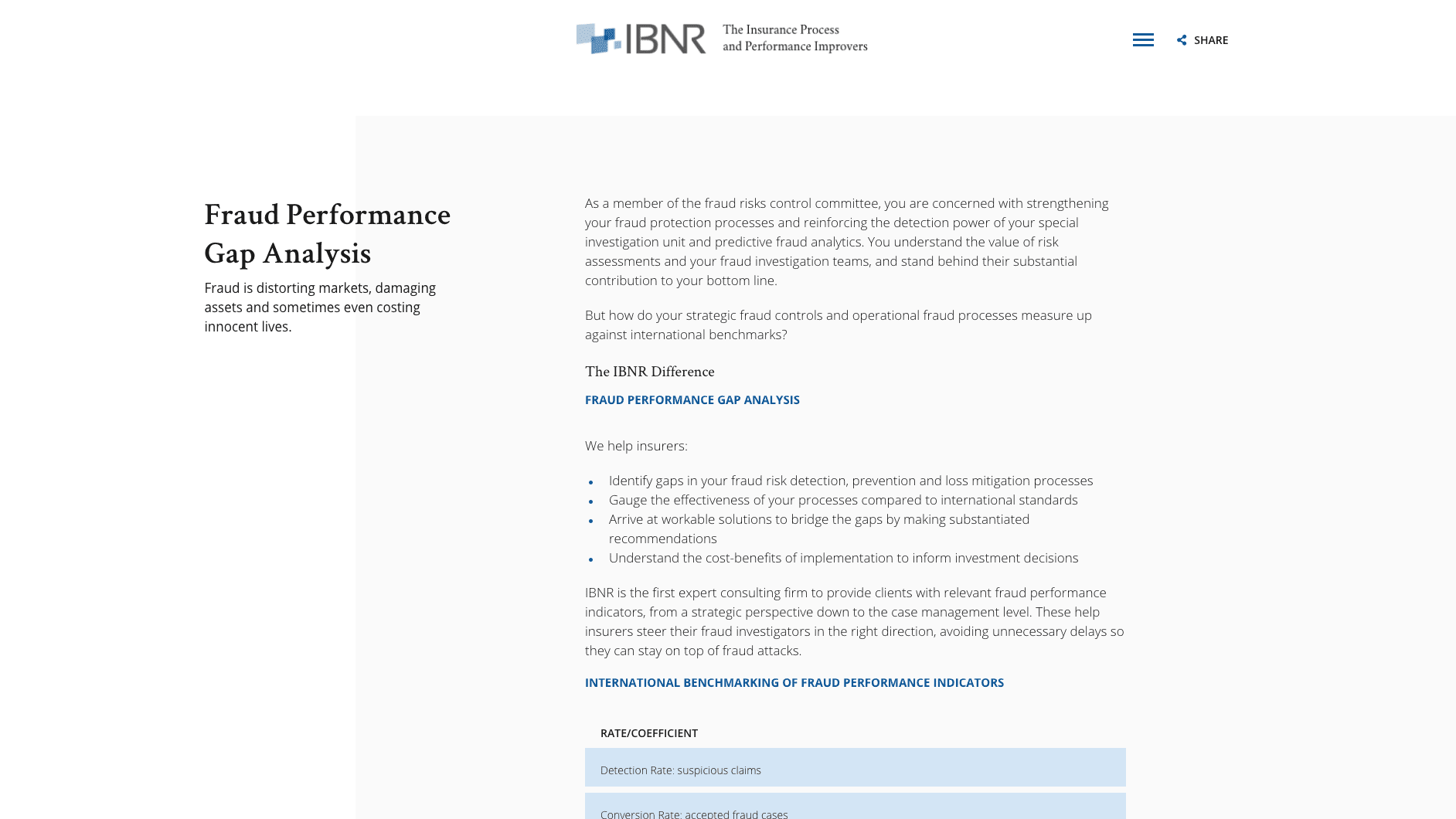
Task: Click sidebar text 'Fraud is distorting markets'
Action: pyautogui.click(x=320, y=308)
